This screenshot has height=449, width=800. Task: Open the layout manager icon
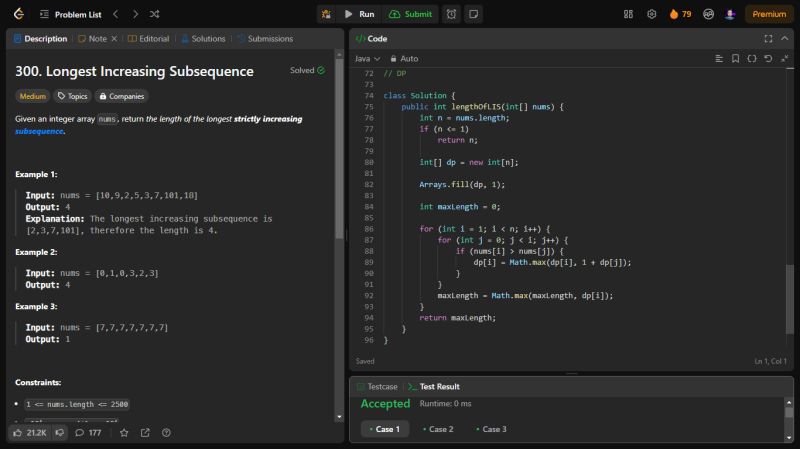tap(629, 14)
